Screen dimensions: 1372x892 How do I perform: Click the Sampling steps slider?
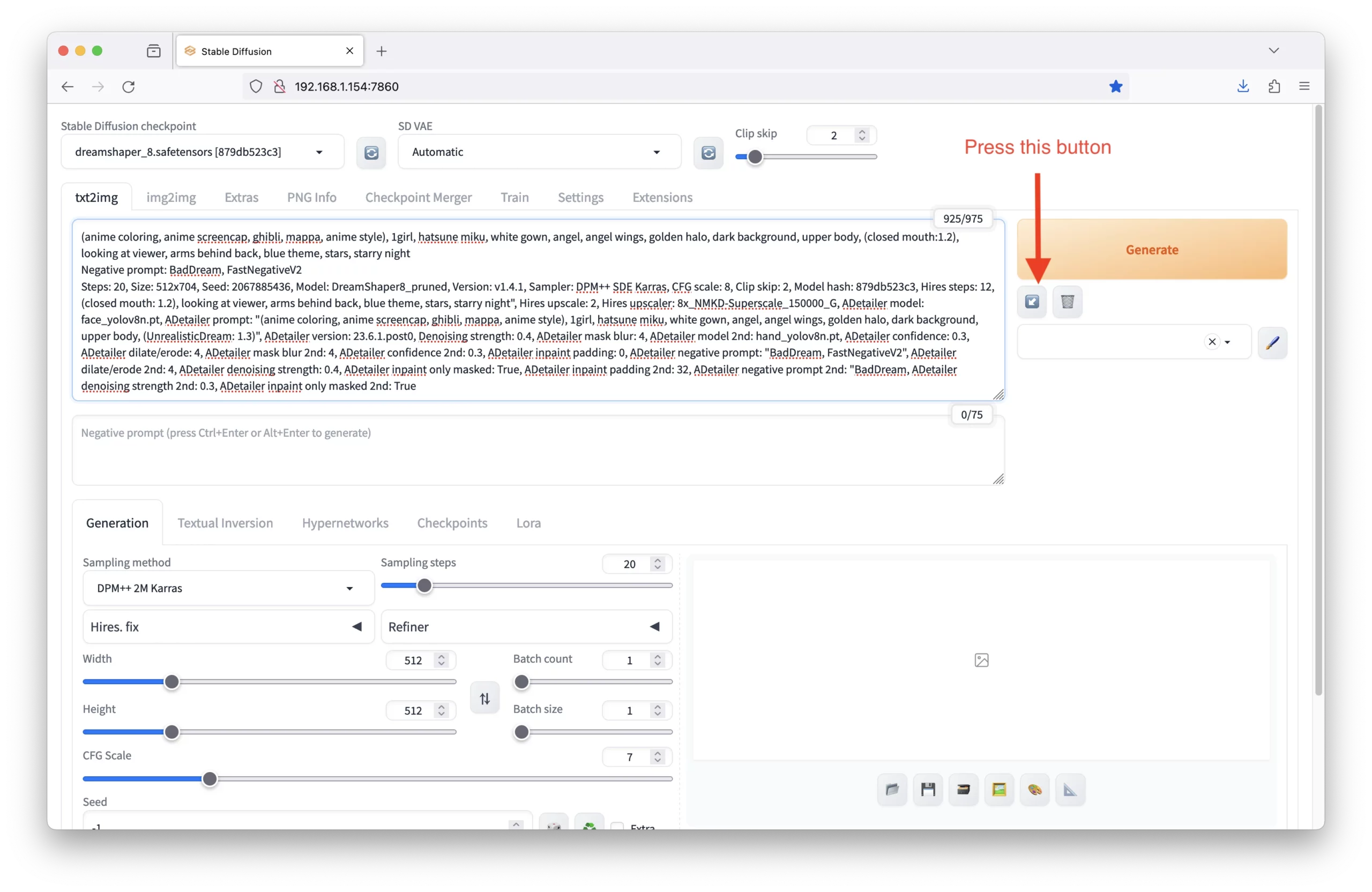(526, 586)
